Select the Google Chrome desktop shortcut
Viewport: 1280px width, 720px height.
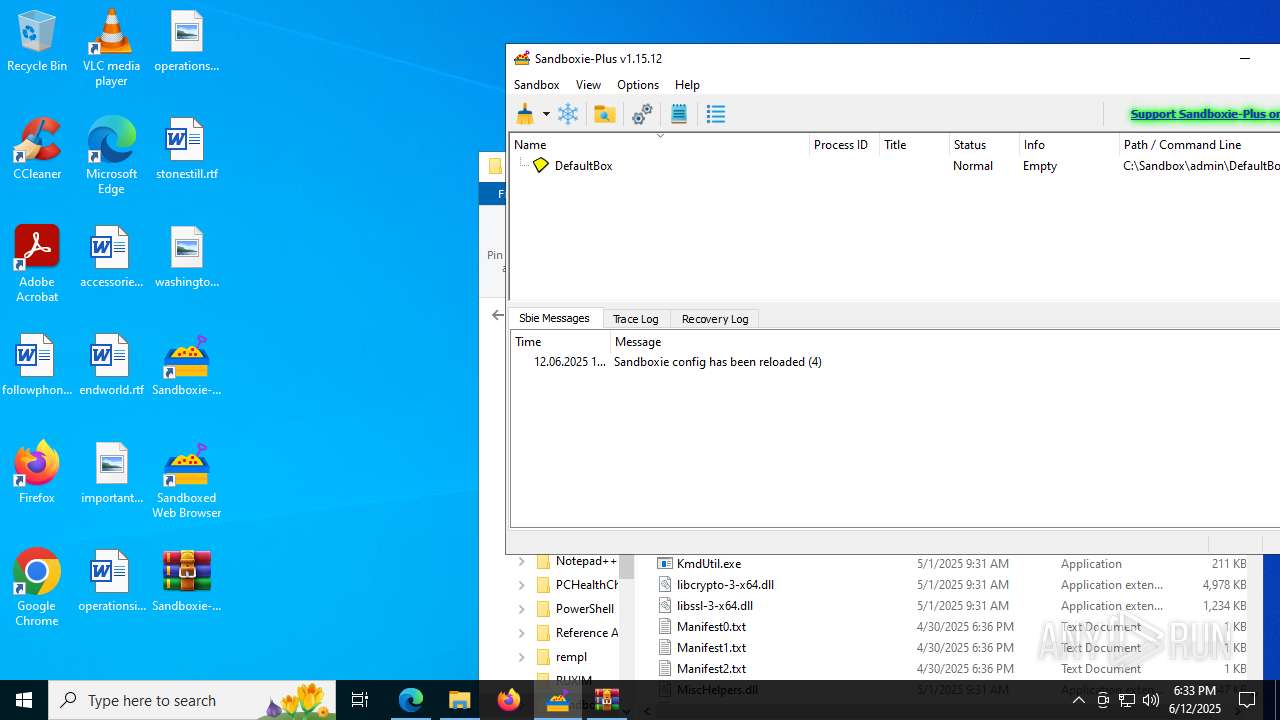click(37, 588)
